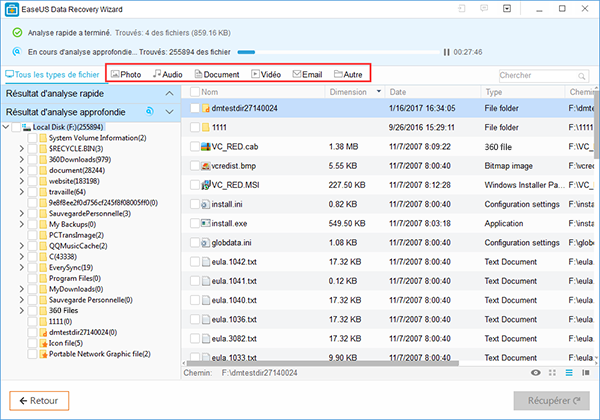This screenshot has height=420, width=600.
Task: Collapse the Résultat d'analyse rapide section
Action: (169, 93)
